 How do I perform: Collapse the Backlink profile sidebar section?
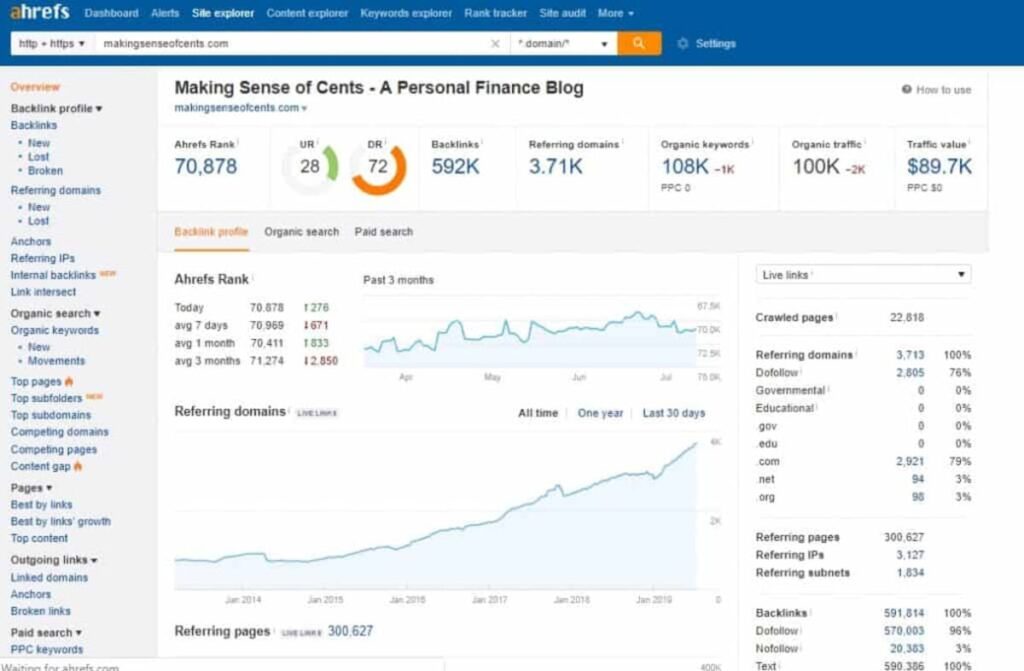tap(56, 108)
